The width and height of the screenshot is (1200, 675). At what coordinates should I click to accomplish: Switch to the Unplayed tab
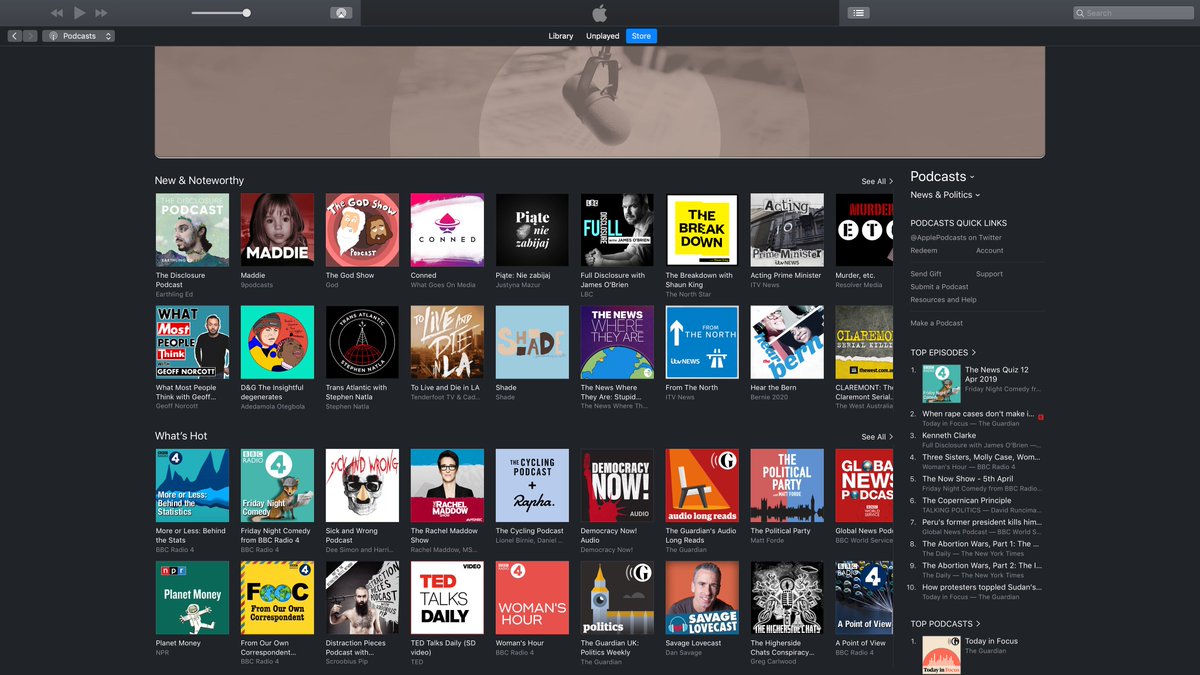(x=603, y=36)
